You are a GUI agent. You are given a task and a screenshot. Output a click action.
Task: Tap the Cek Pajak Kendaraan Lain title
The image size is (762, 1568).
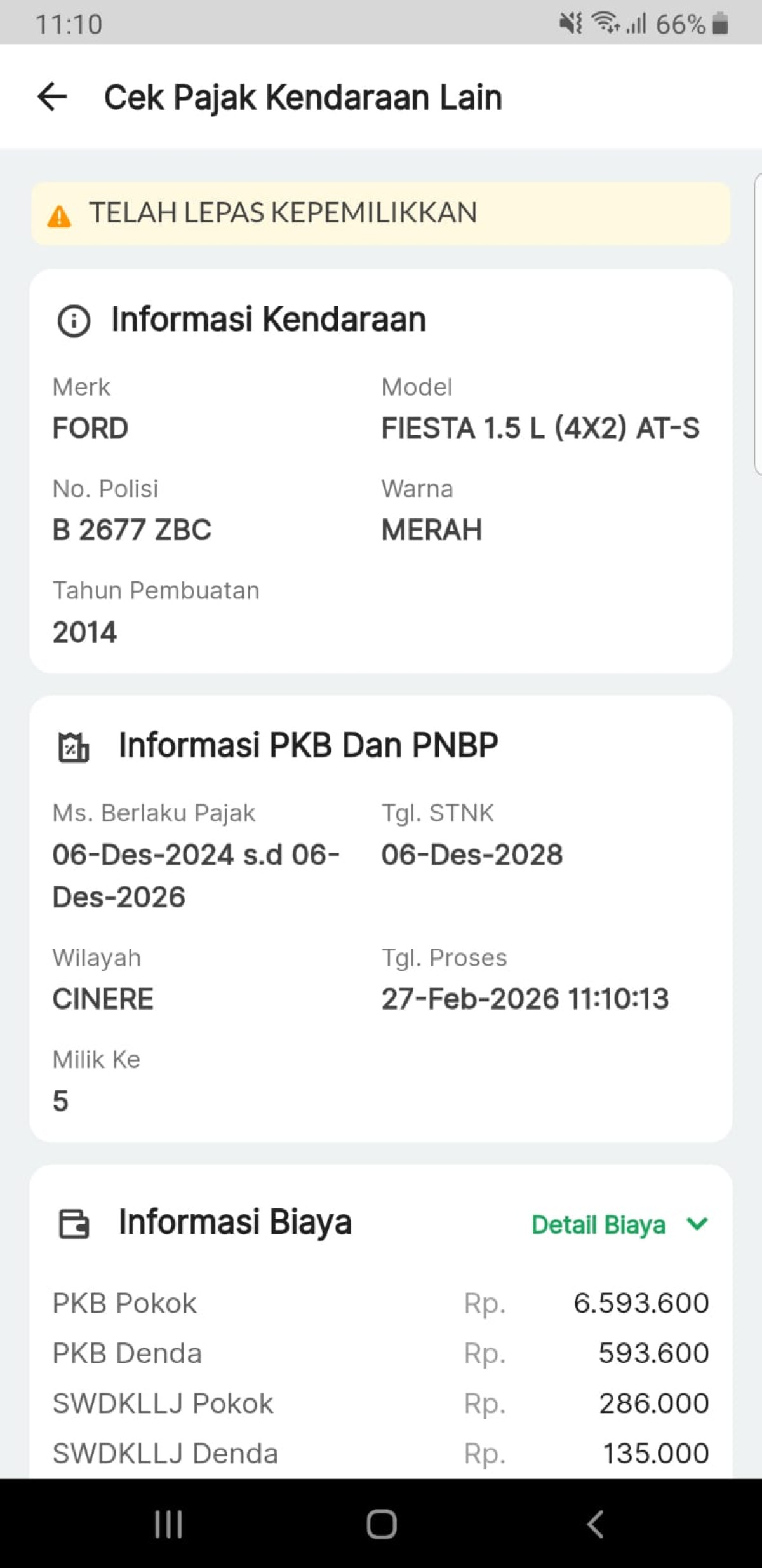coord(303,98)
